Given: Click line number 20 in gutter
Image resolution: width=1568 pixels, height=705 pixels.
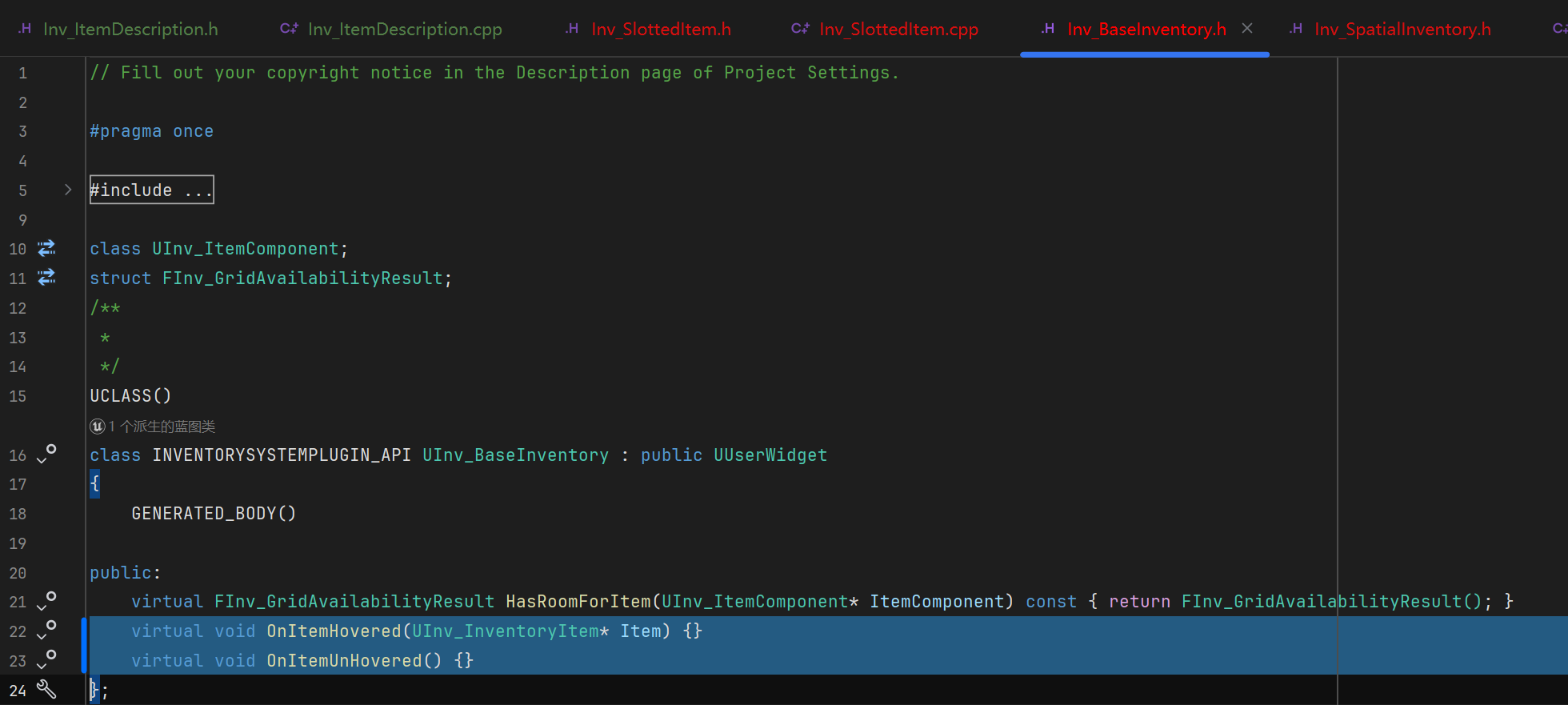Looking at the screenshot, I should tap(18, 573).
